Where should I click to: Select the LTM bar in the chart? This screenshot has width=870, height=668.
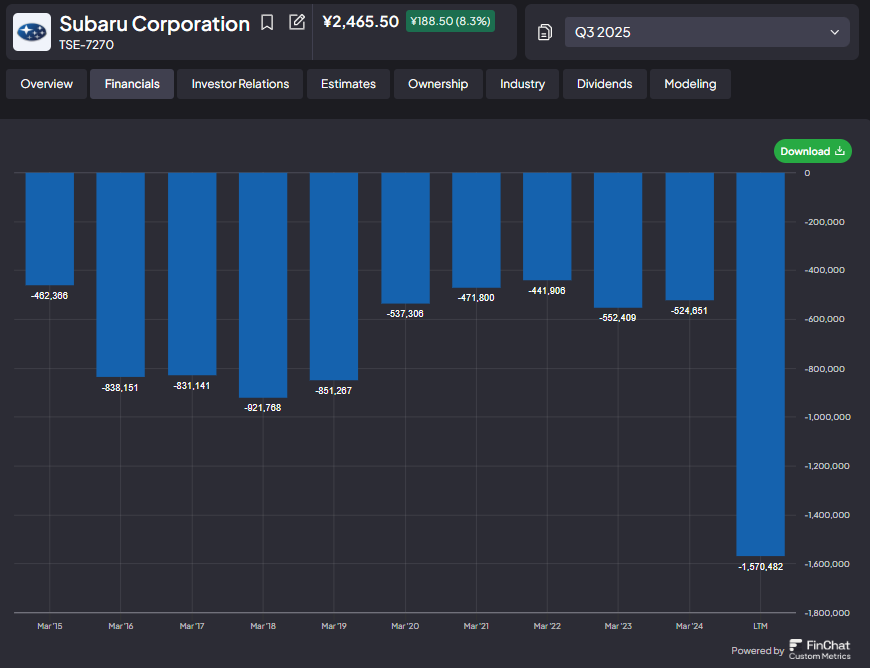click(761, 364)
